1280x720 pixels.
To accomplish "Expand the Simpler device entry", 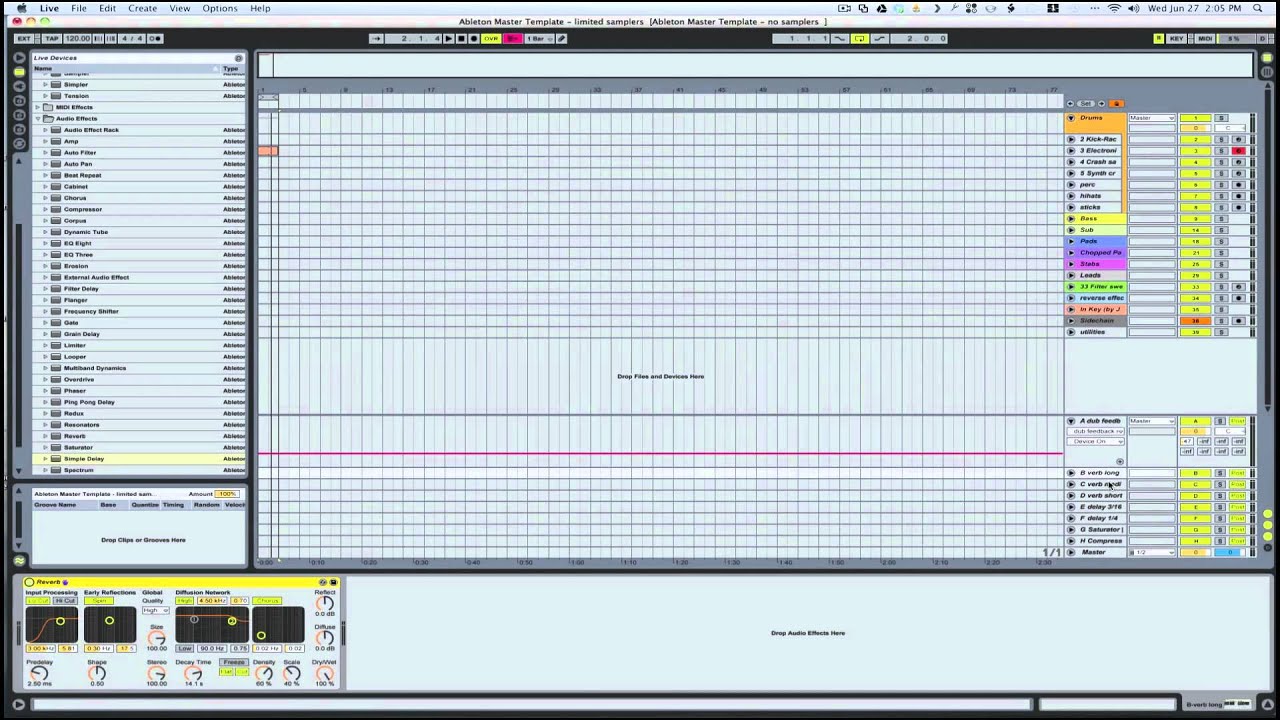I will coord(46,84).
